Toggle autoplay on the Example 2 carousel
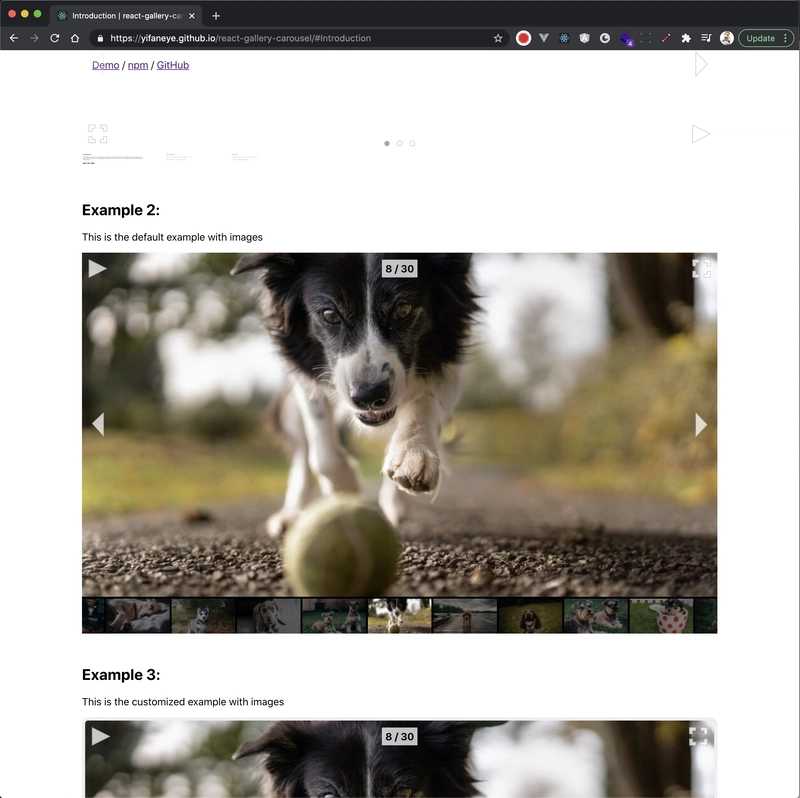This screenshot has height=798, width=800. (x=96, y=268)
